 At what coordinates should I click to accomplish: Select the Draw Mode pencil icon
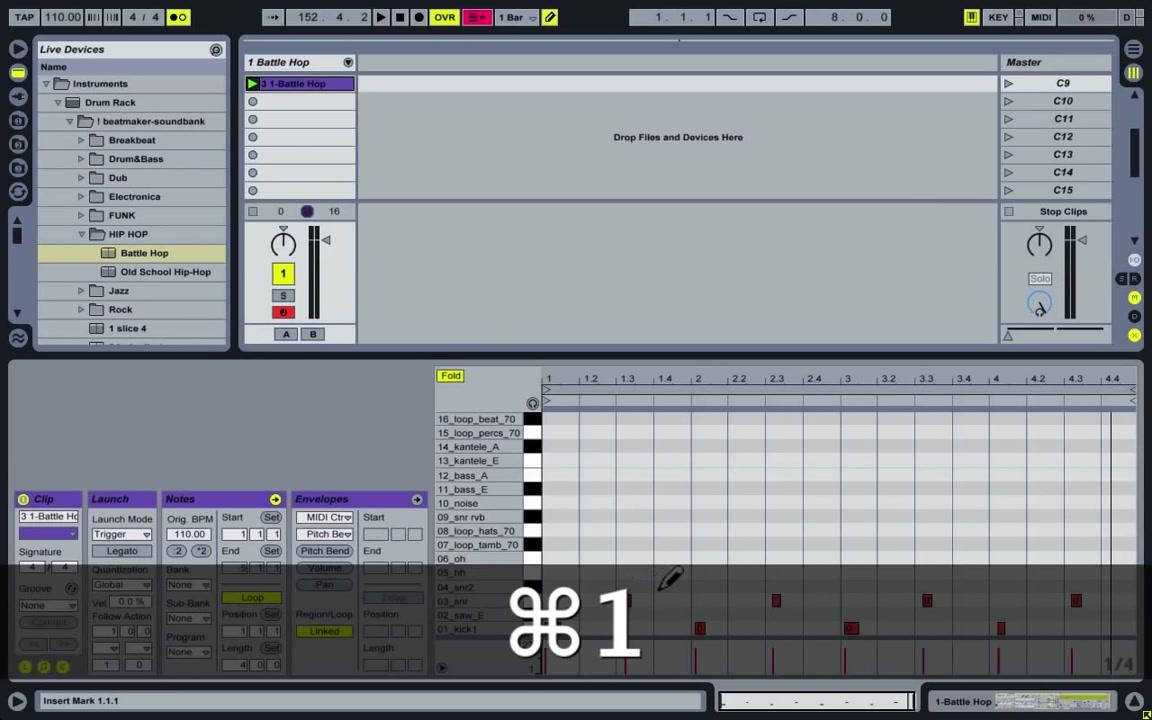click(549, 17)
